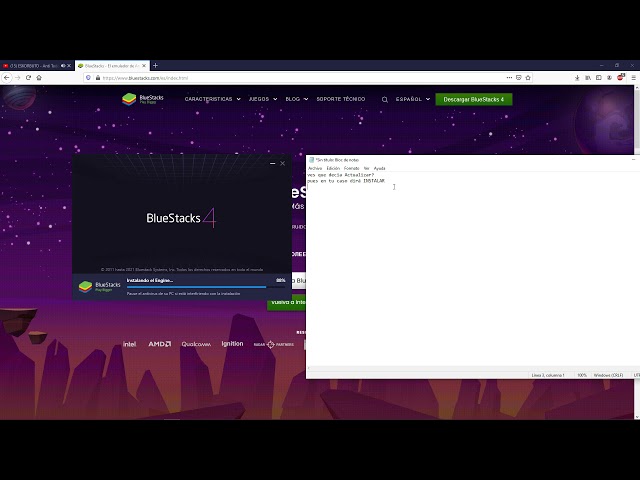Bookmark this page with the star icon
The height and width of the screenshot is (480, 640).
tap(528, 78)
